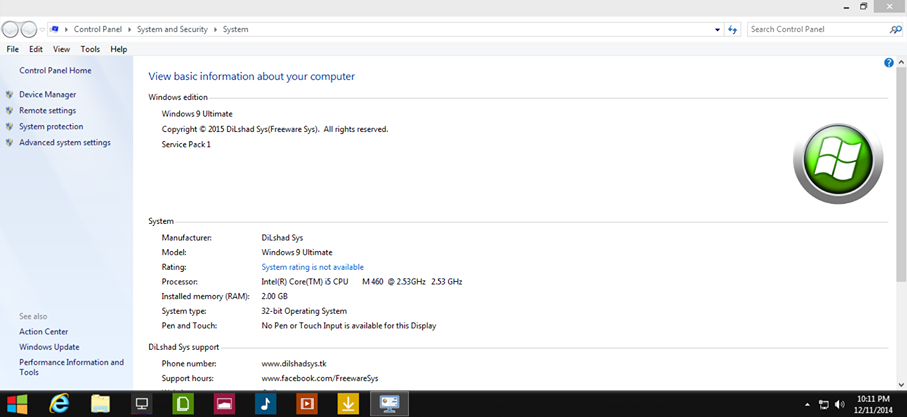The image size is (907, 417).
Task: Open the orange video player taskbar app
Action: [307, 404]
